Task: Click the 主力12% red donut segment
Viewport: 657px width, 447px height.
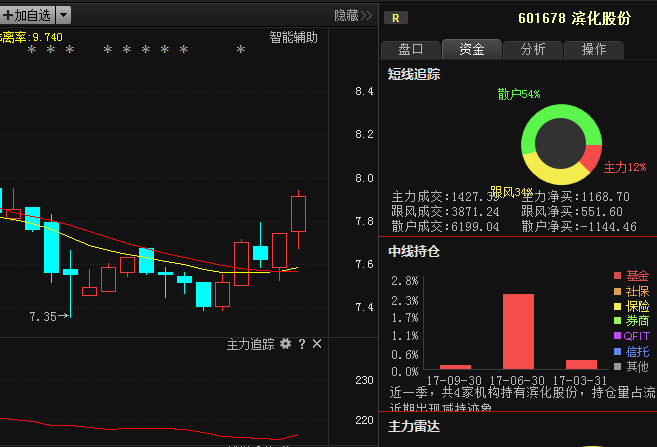Action: click(x=592, y=156)
